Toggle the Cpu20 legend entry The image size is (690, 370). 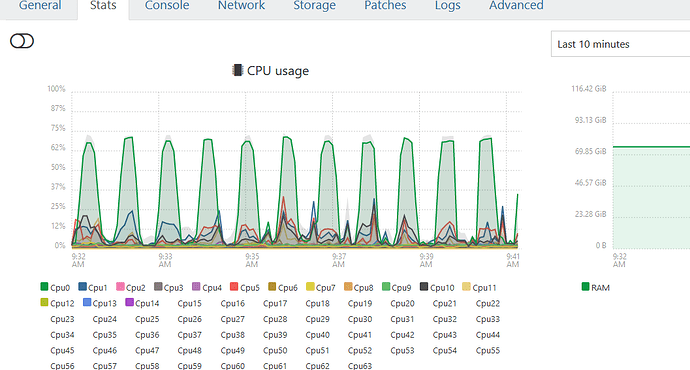tap(402, 303)
